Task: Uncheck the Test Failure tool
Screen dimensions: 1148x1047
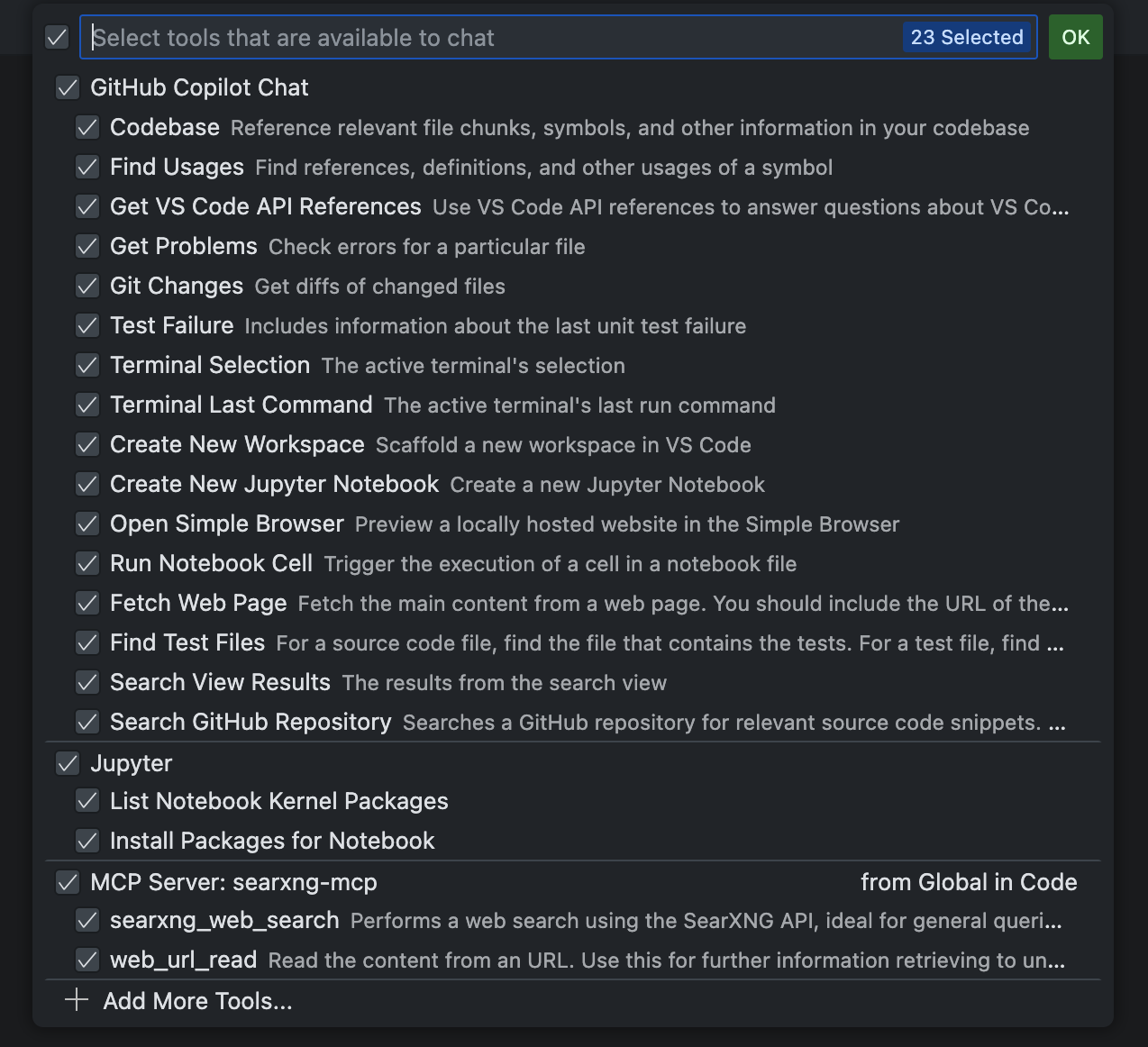Action: 87,326
